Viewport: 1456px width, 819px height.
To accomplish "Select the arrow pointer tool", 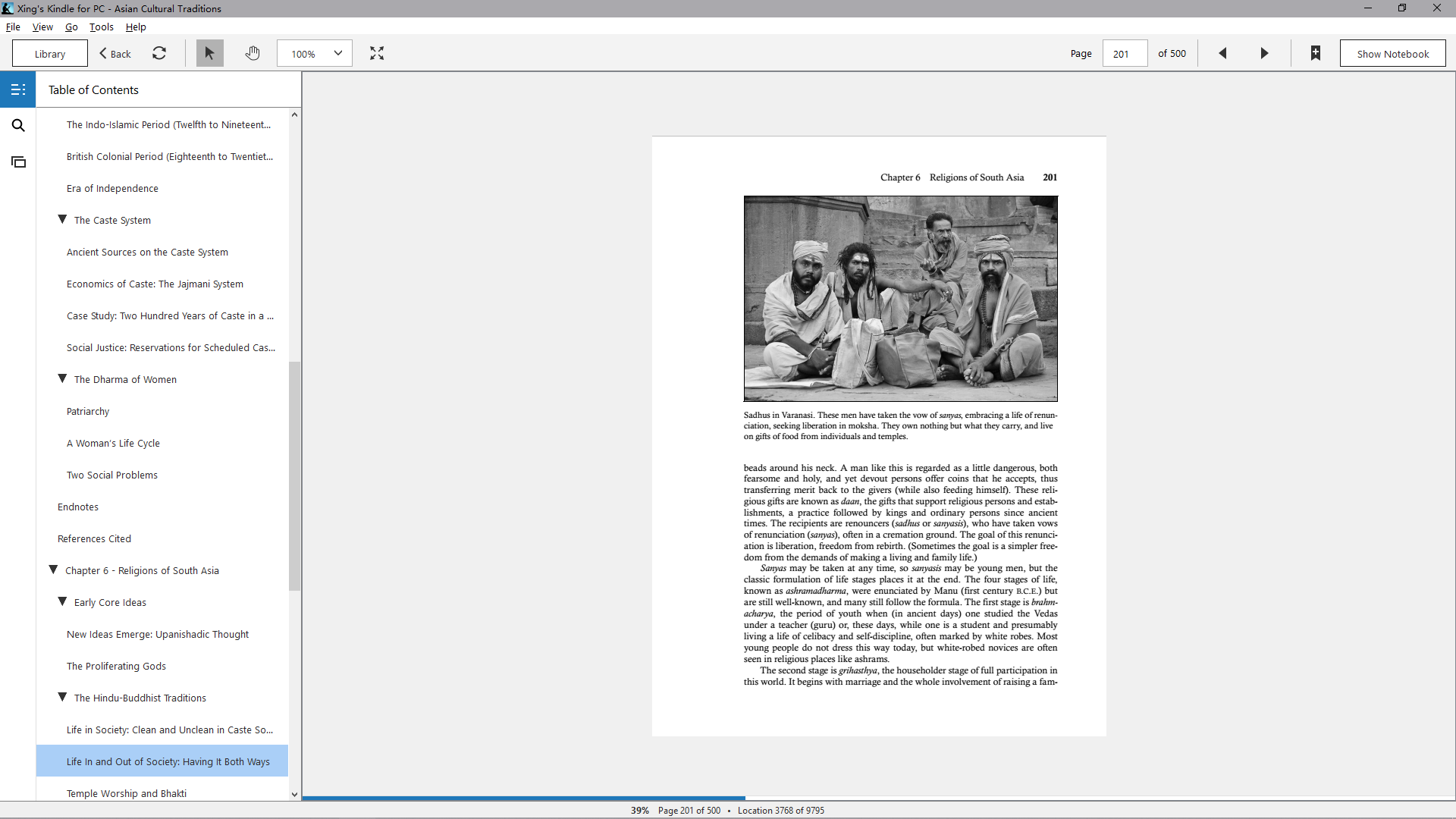I will point(210,53).
